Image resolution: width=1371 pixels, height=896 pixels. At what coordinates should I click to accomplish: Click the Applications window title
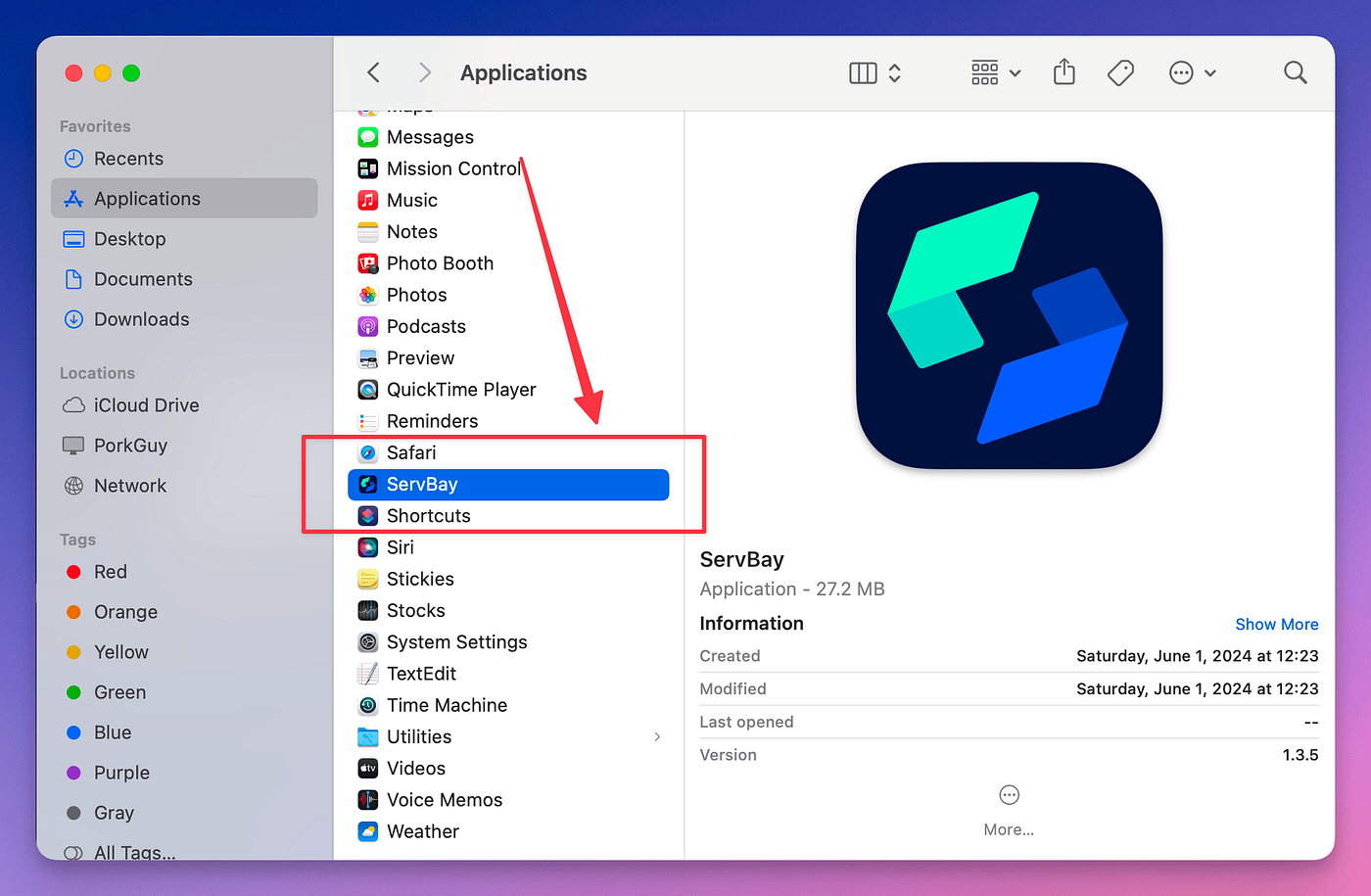[524, 73]
